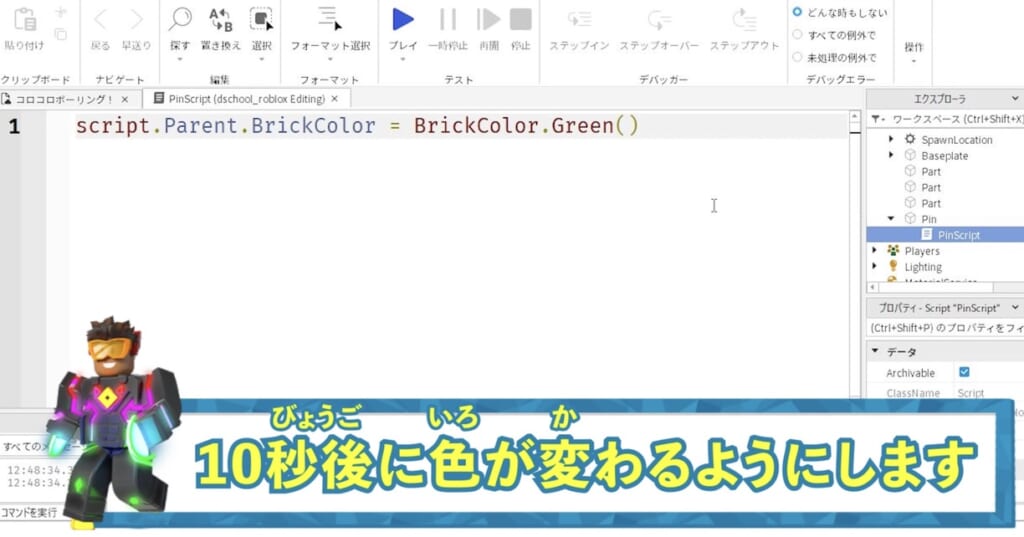Click the Forward (早送り) navigation arrow
This screenshot has width=1024, height=537.
[x=136, y=20]
